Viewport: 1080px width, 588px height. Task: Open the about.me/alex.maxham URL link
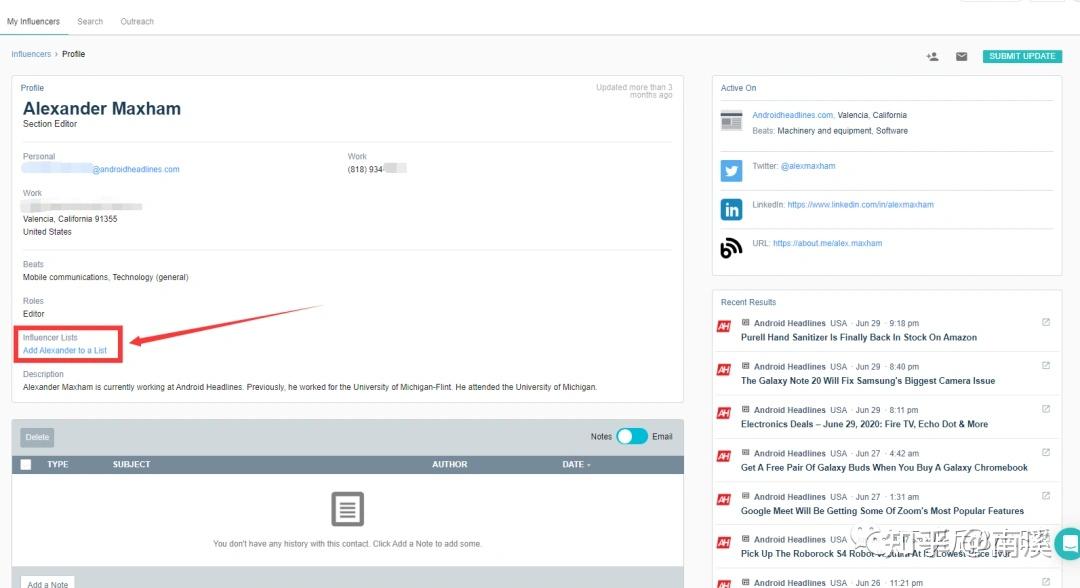pos(827,243)
